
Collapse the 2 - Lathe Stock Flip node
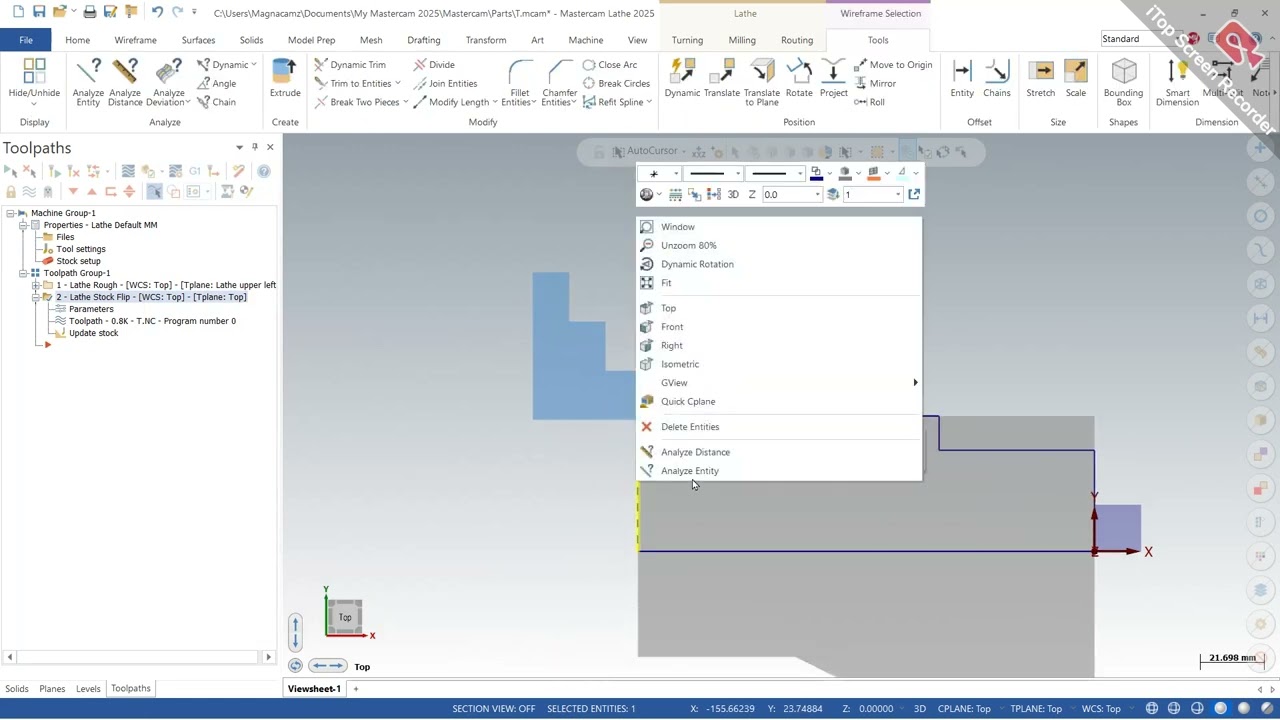tap(35, 297)
